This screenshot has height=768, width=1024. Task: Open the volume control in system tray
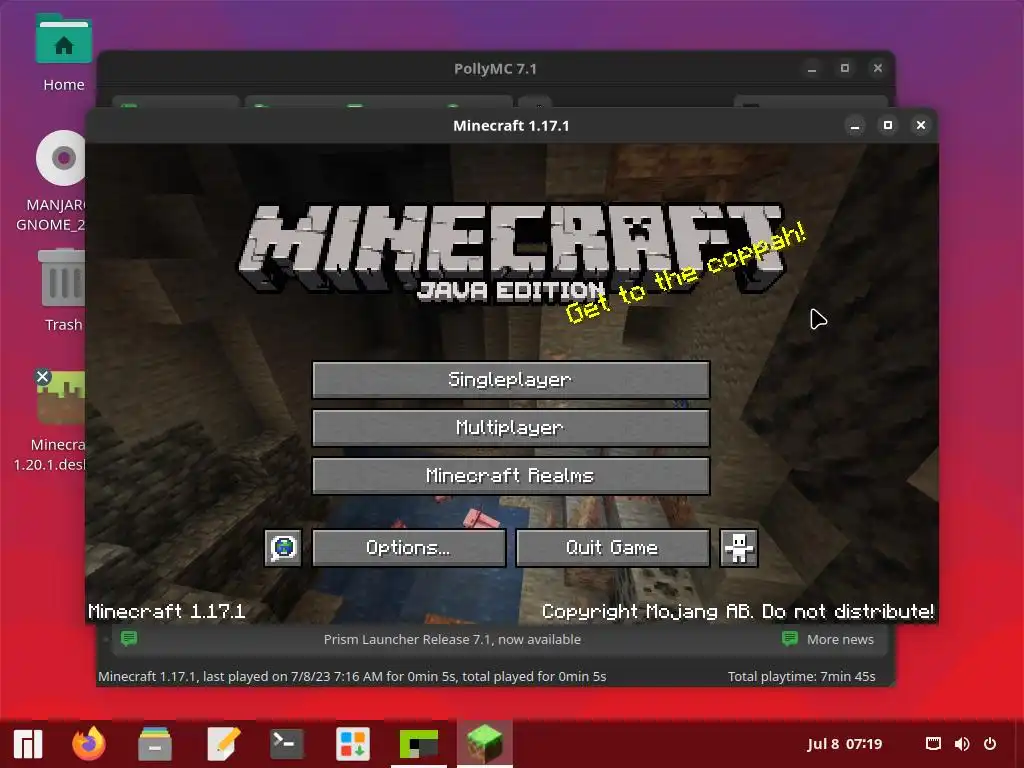click(x=962, y=744)
